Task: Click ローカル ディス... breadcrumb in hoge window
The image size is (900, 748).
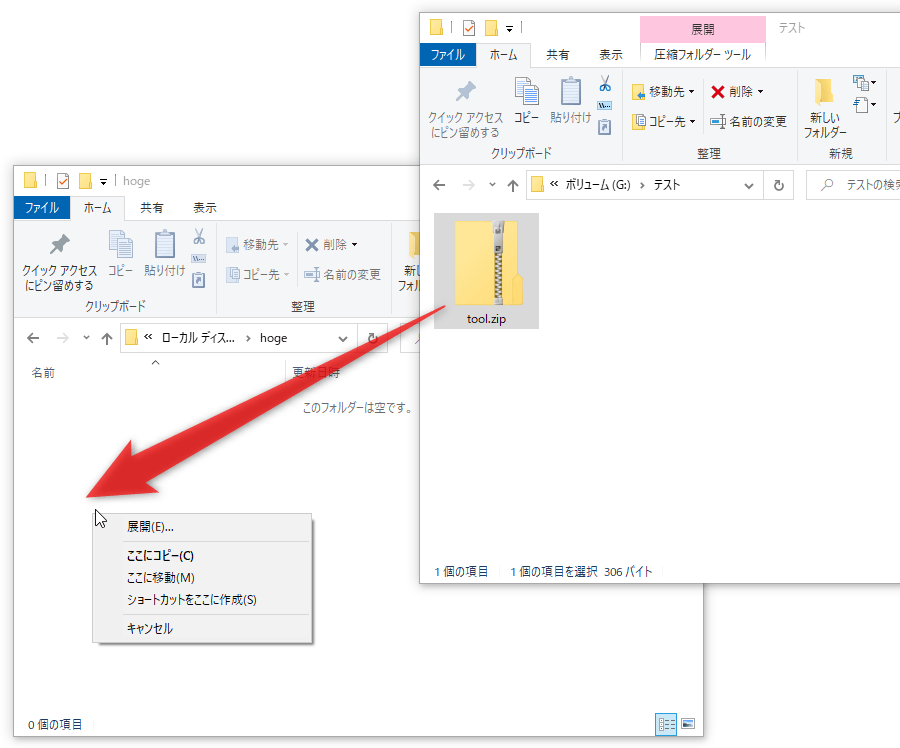Action: click(x=198, y=338)
